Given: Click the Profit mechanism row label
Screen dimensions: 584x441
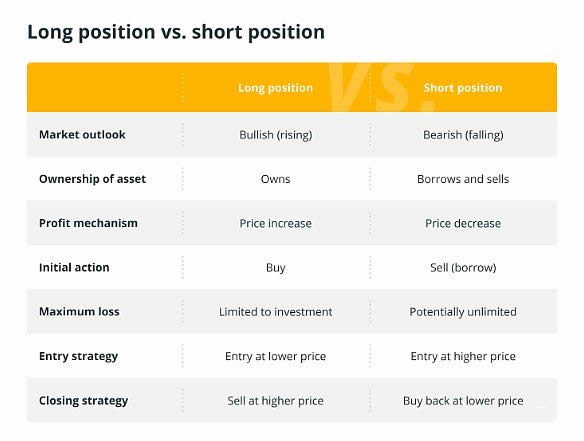Looking at the screenshot, I should 88,223.
